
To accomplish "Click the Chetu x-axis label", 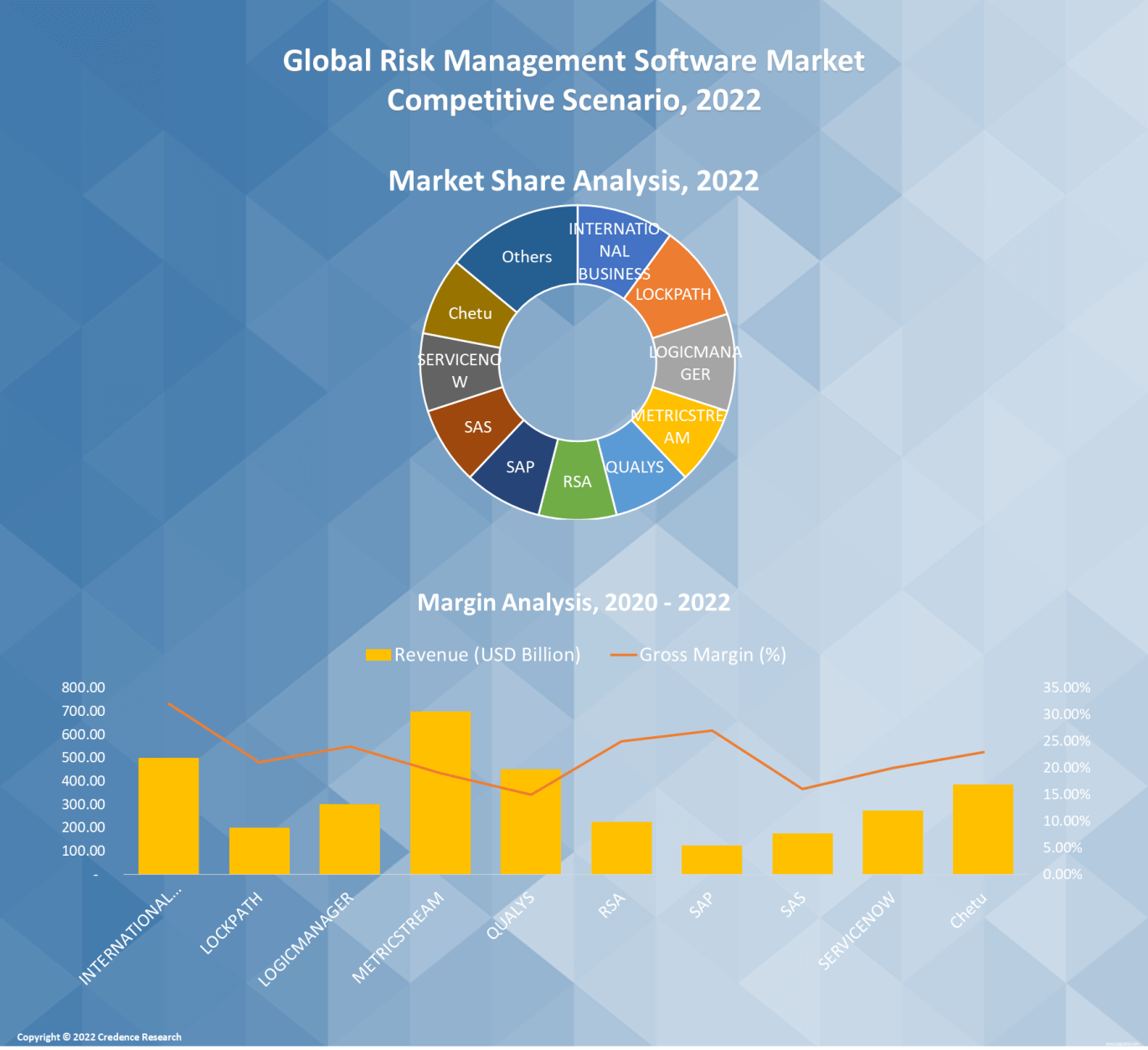I will [969, 911].
